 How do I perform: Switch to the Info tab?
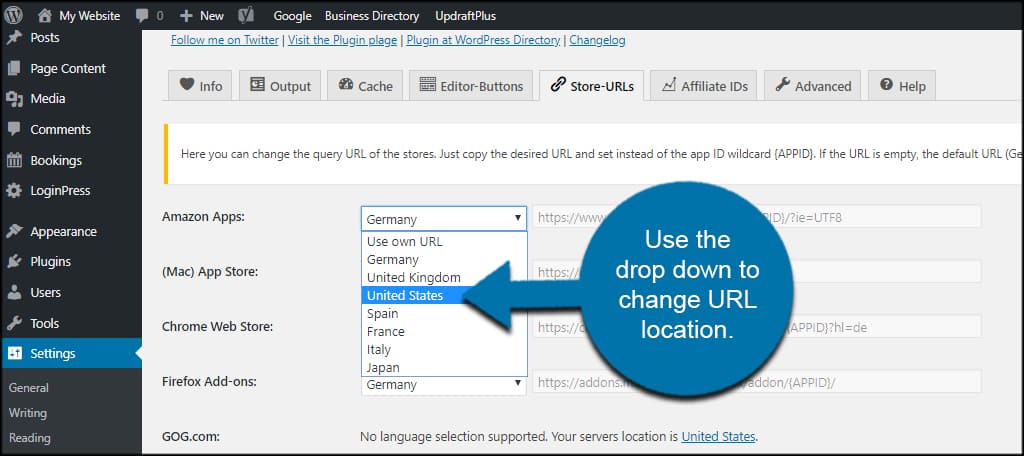[200, 86]
